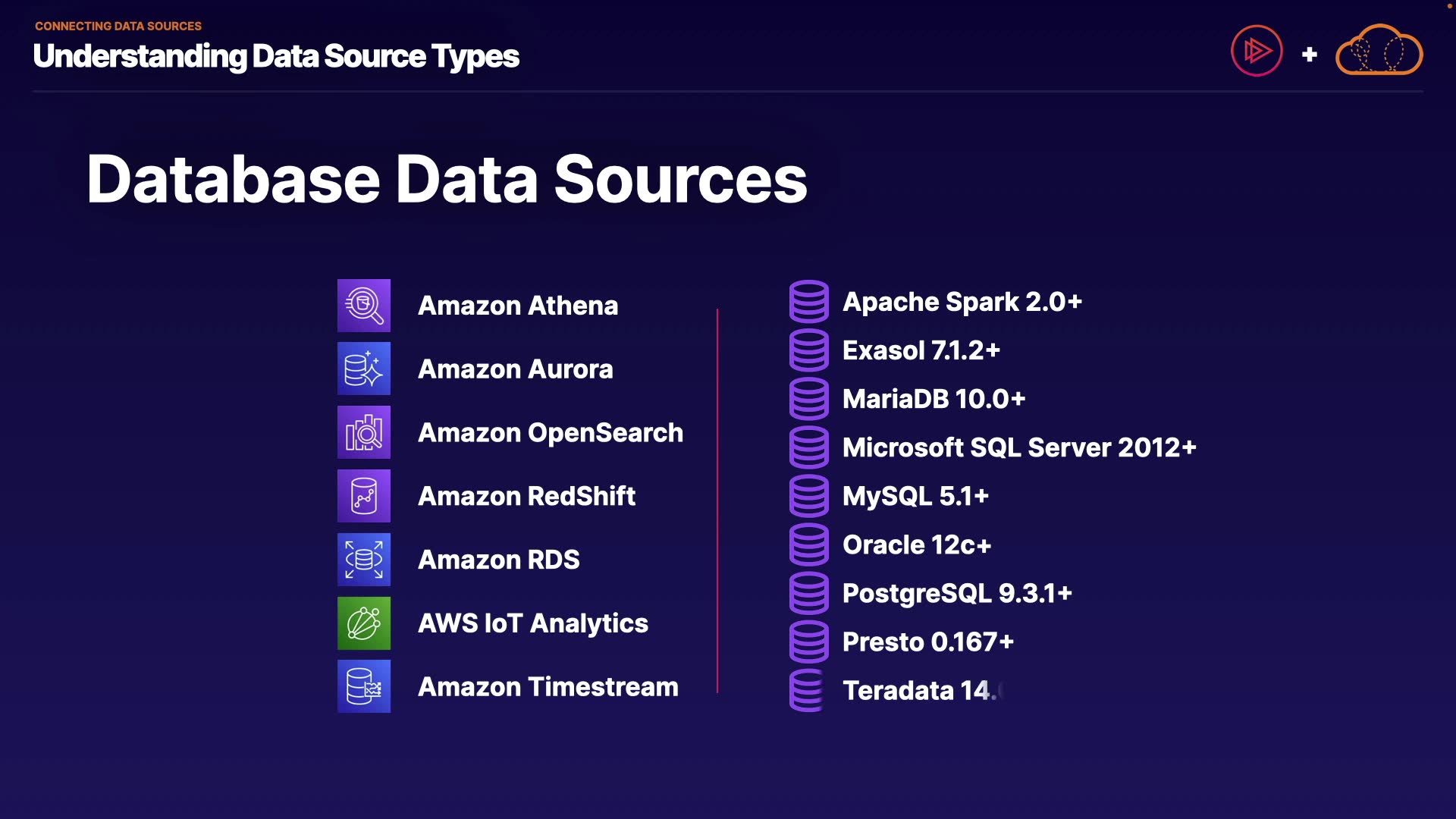Select the Microsoft SQL Server 2012+ text
The width and height of the screenshot is (1456, 819).
click(x=1019, y=447)
